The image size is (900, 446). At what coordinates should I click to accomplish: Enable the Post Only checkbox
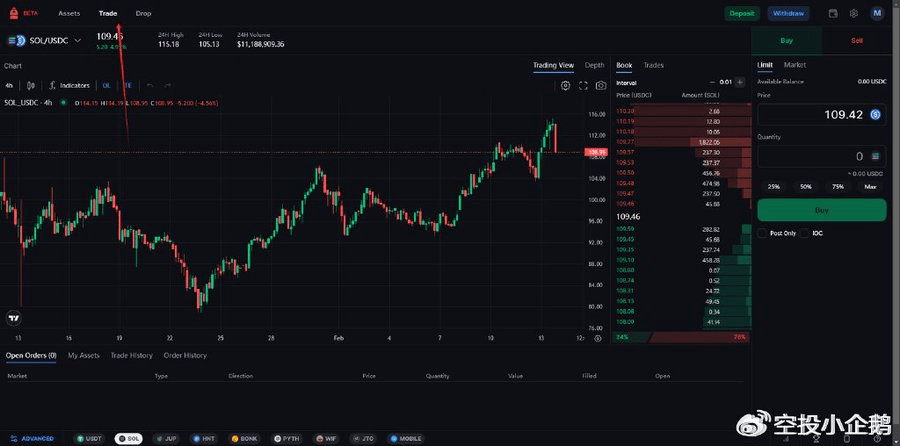(763, 233)
